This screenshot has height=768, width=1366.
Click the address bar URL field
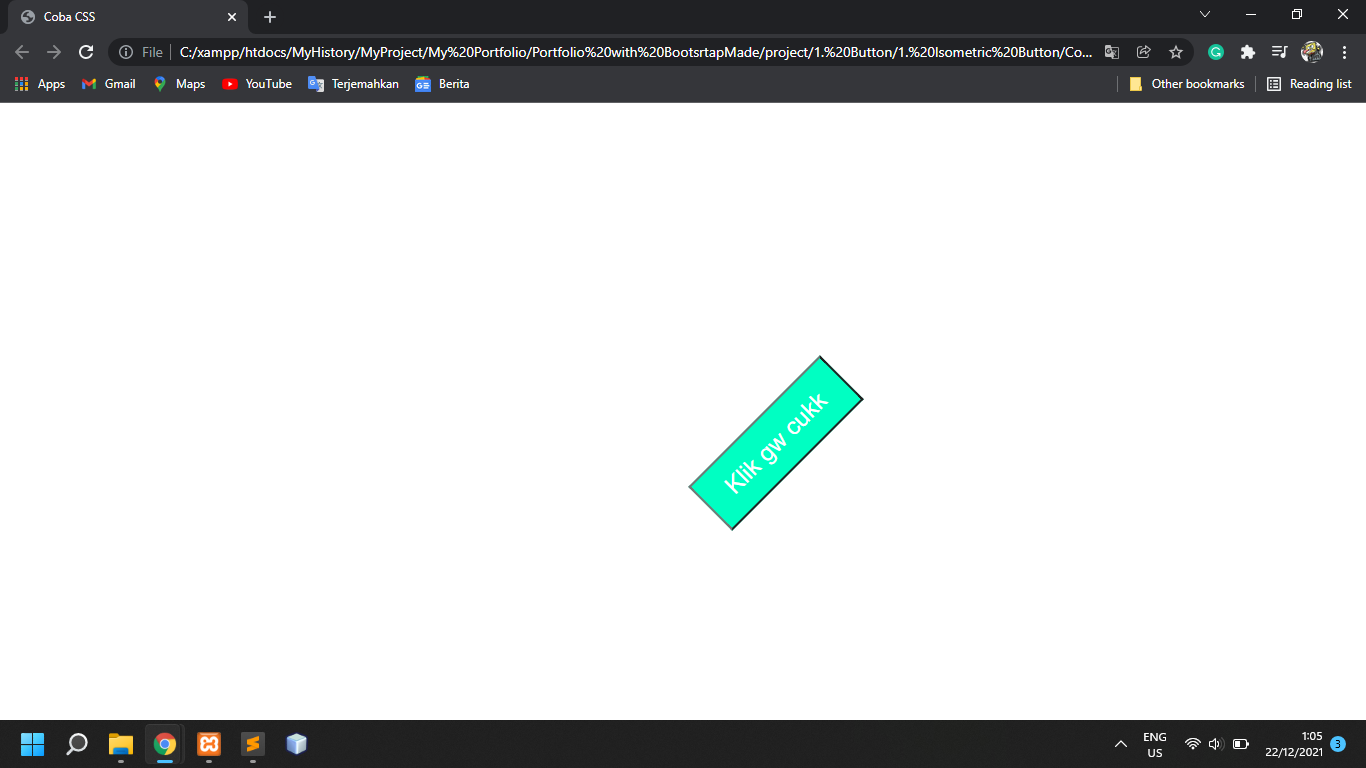click(x=636, y=52)
